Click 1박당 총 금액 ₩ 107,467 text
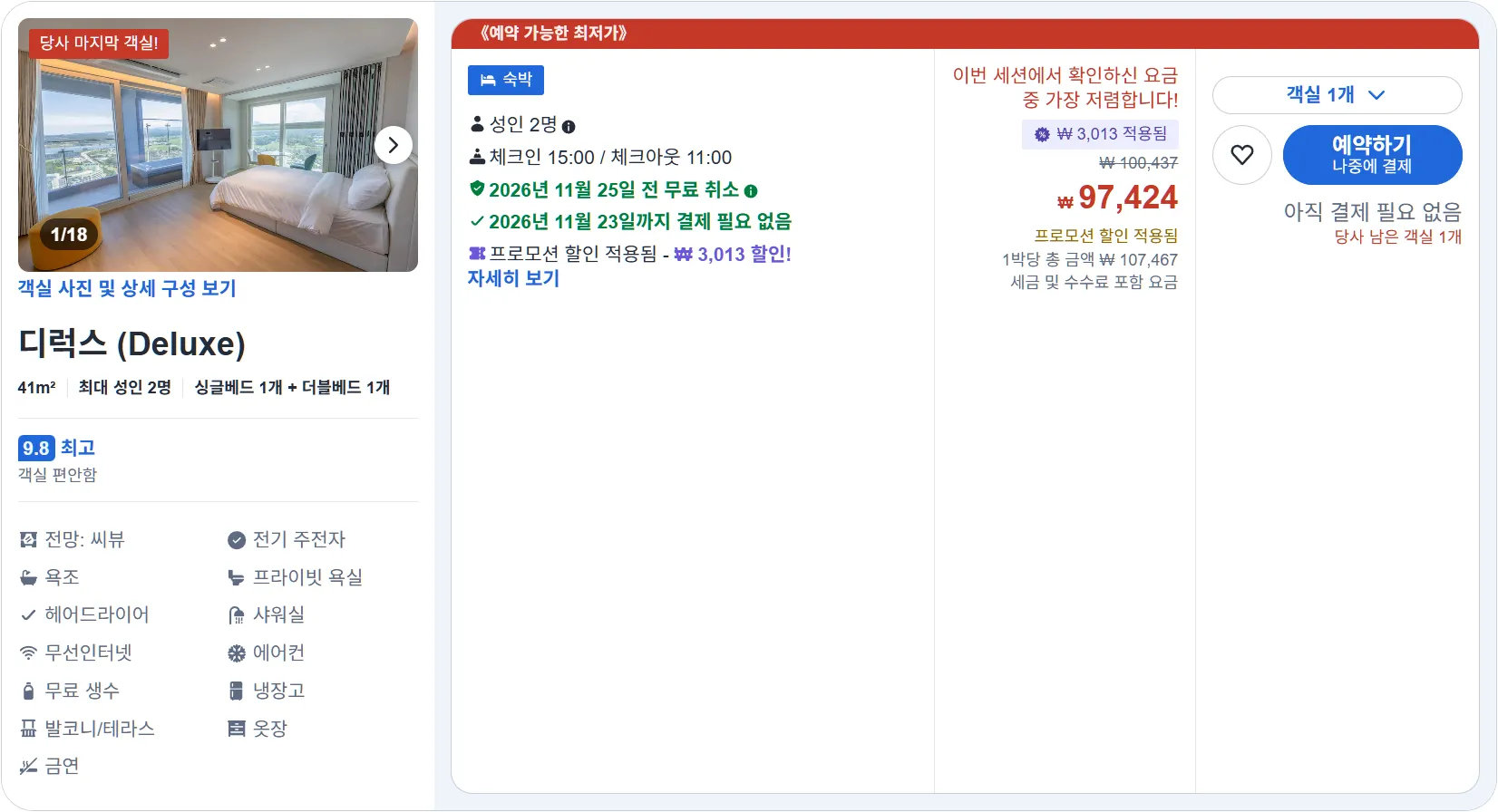Image resolution: width=1498 pixels, height=812 pixels. tap(1090, 260)
